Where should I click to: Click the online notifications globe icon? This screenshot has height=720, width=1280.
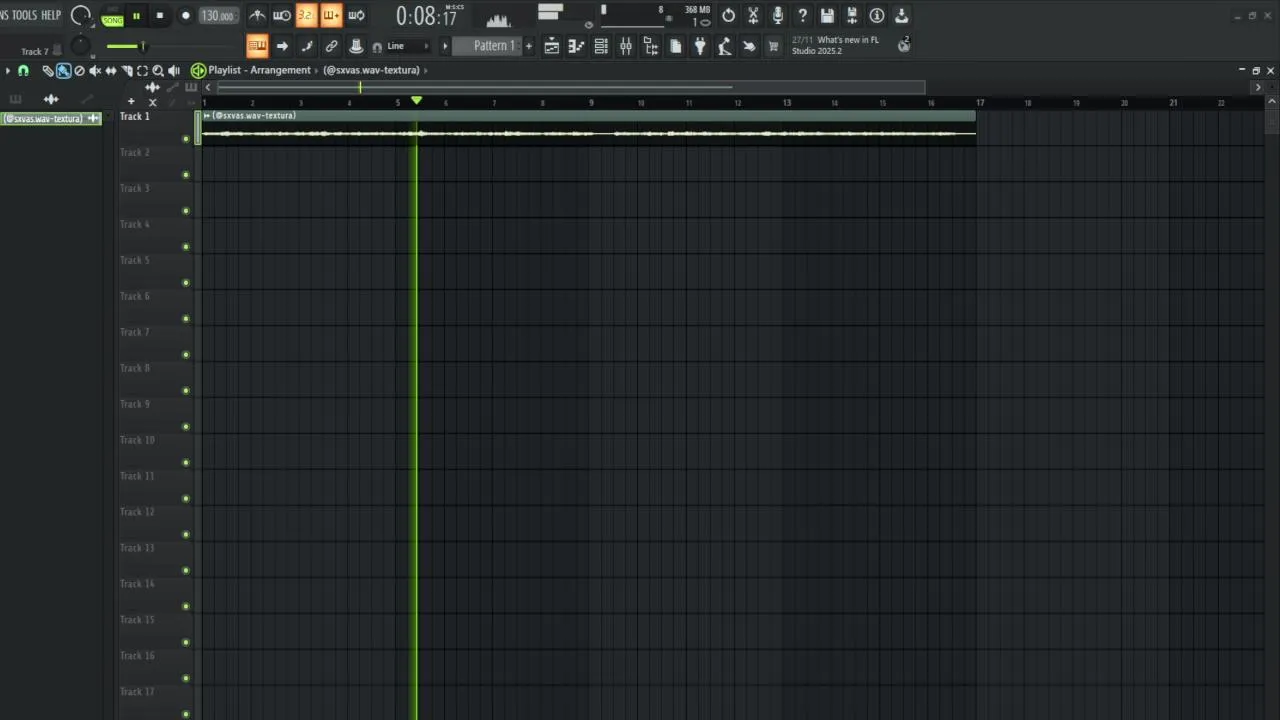[904, 45]
